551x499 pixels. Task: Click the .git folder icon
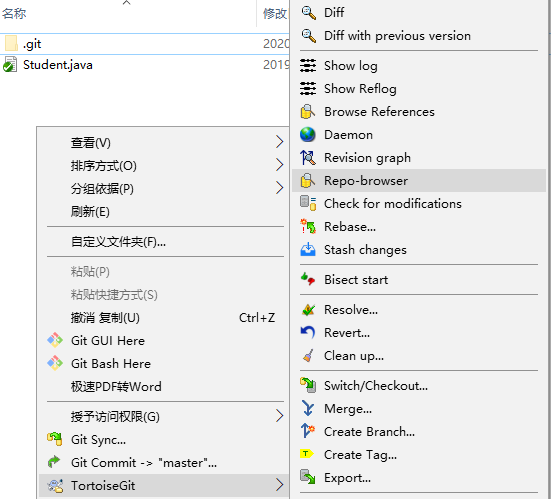coord(11,44)
